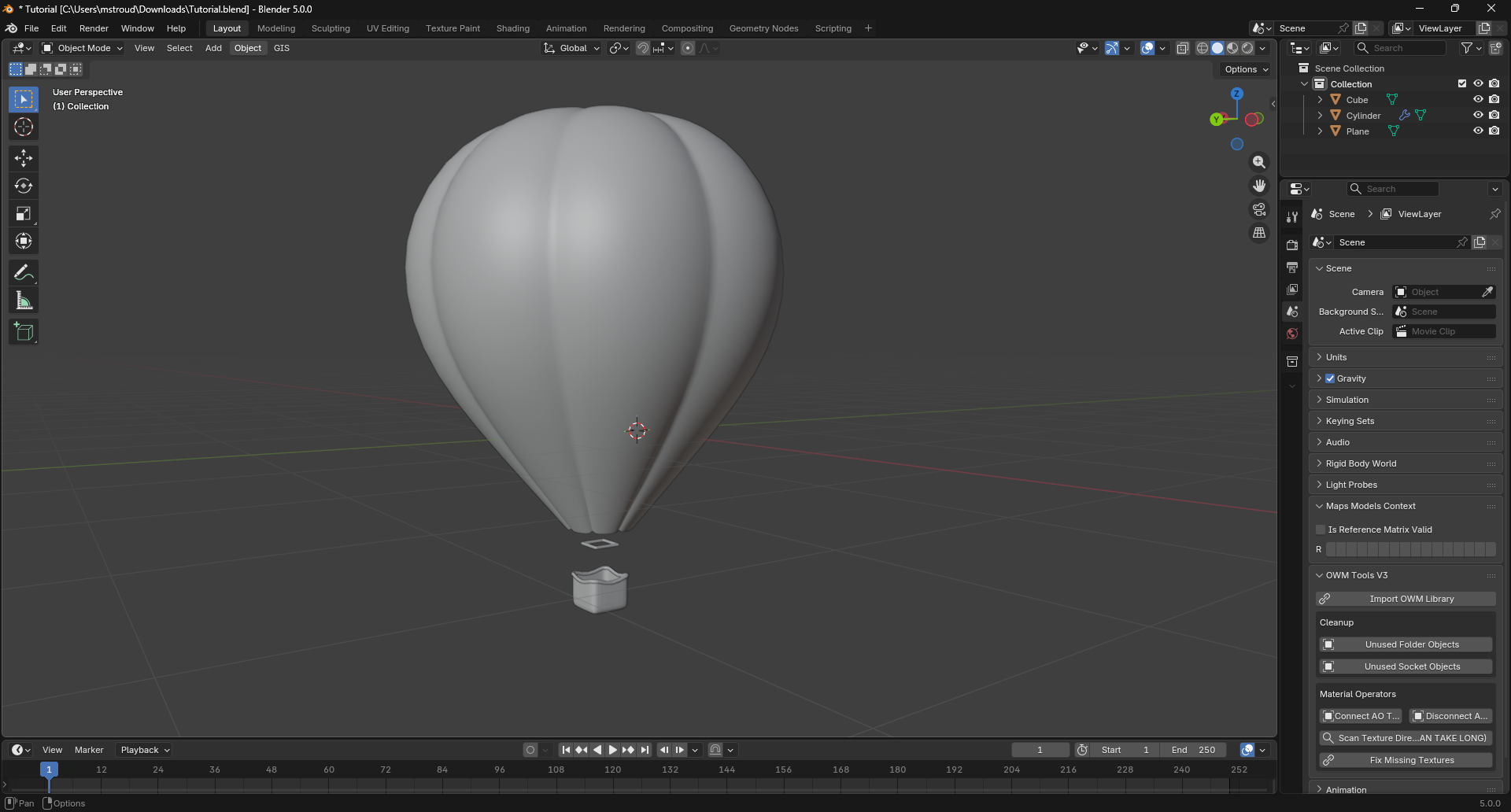Viewport: 1511px width, 812px height.
Task: Select the Rotate tool in the toolbar
Action: click(x=24, y=186)
